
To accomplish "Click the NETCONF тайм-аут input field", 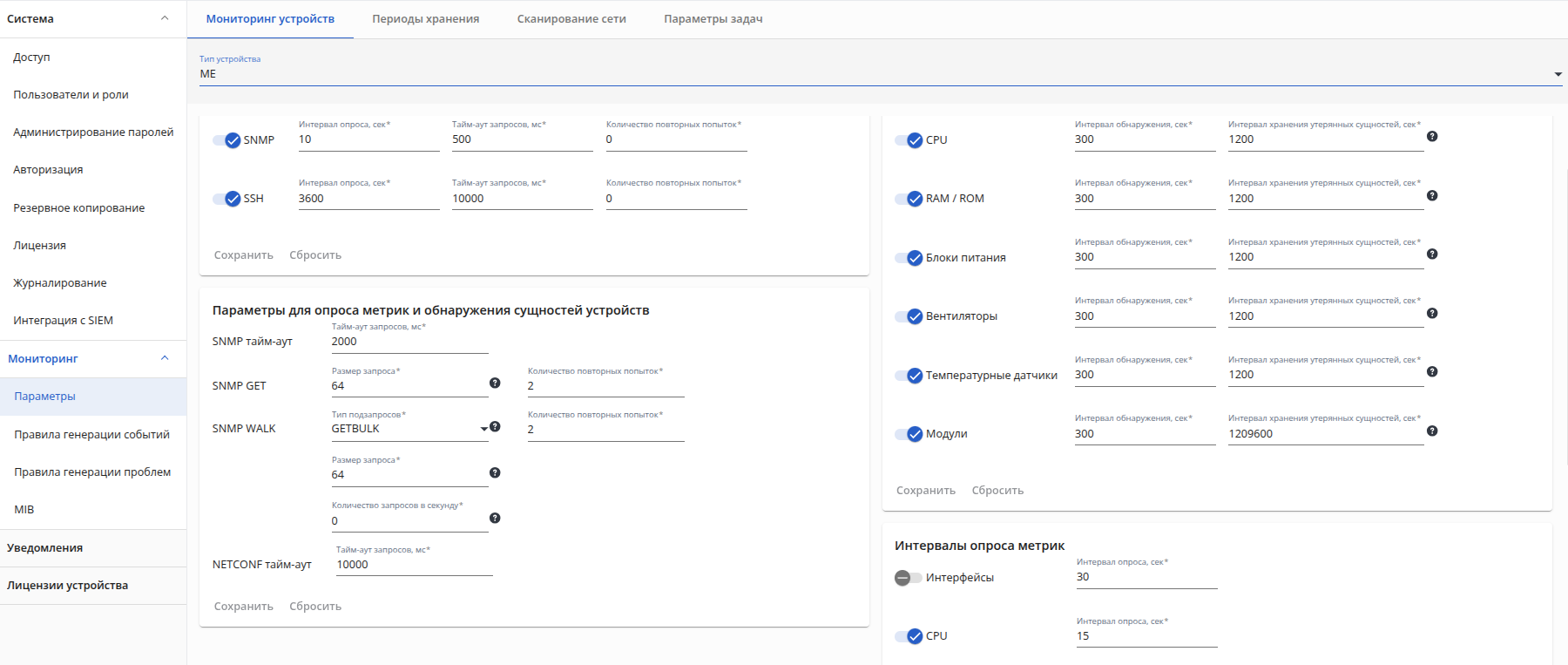I will click(415, 565).
